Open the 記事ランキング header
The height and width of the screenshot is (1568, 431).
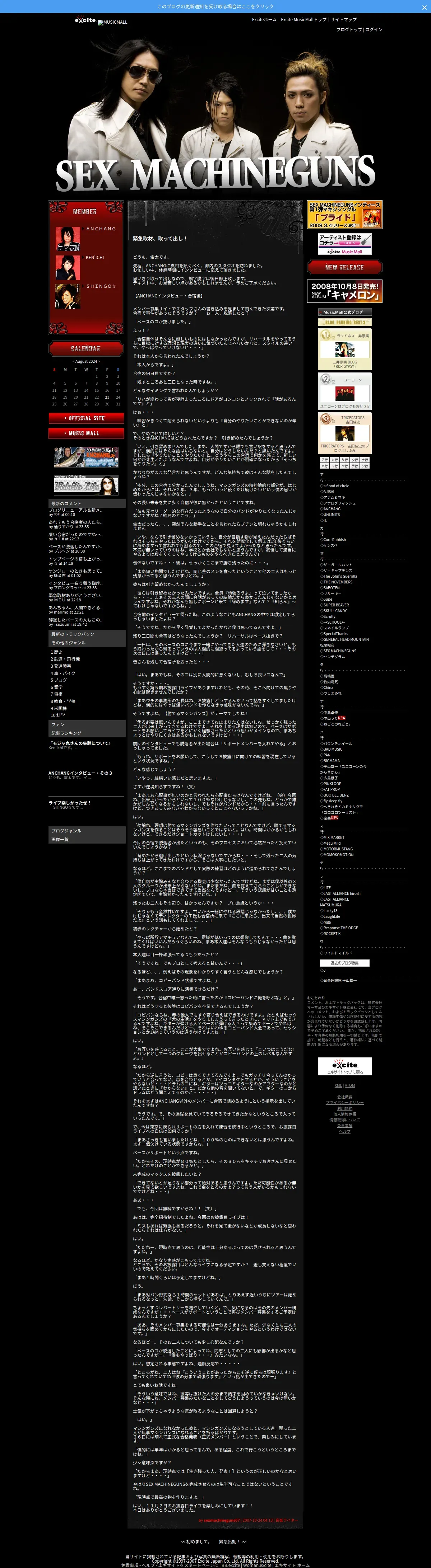coord(66,733)
